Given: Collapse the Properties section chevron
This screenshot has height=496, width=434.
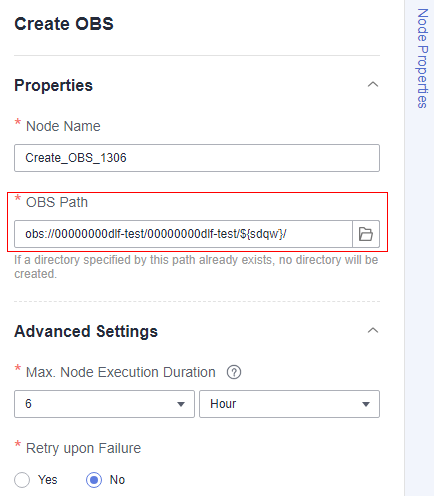Looking at the screenshot, I should [x=373, y=84].
